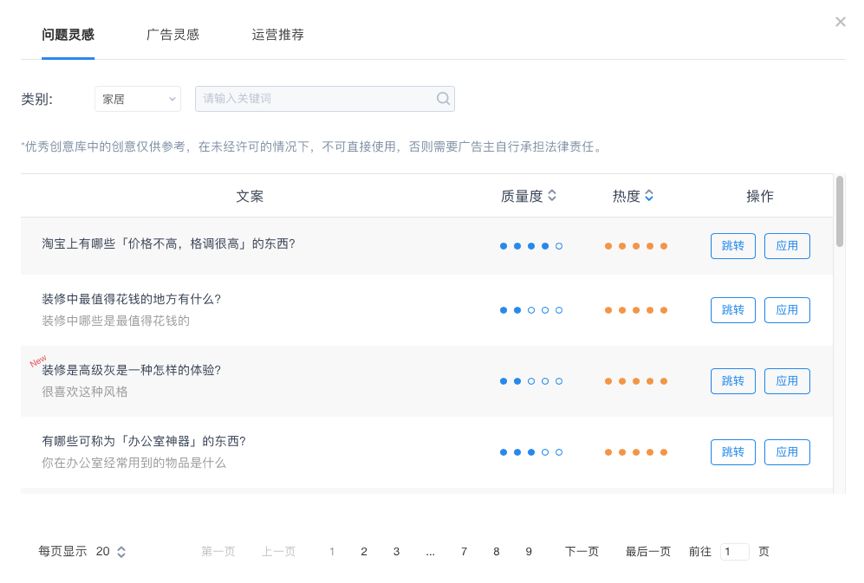
Task: Switch to the 广告灵感 tab
Action: (172, 35)
